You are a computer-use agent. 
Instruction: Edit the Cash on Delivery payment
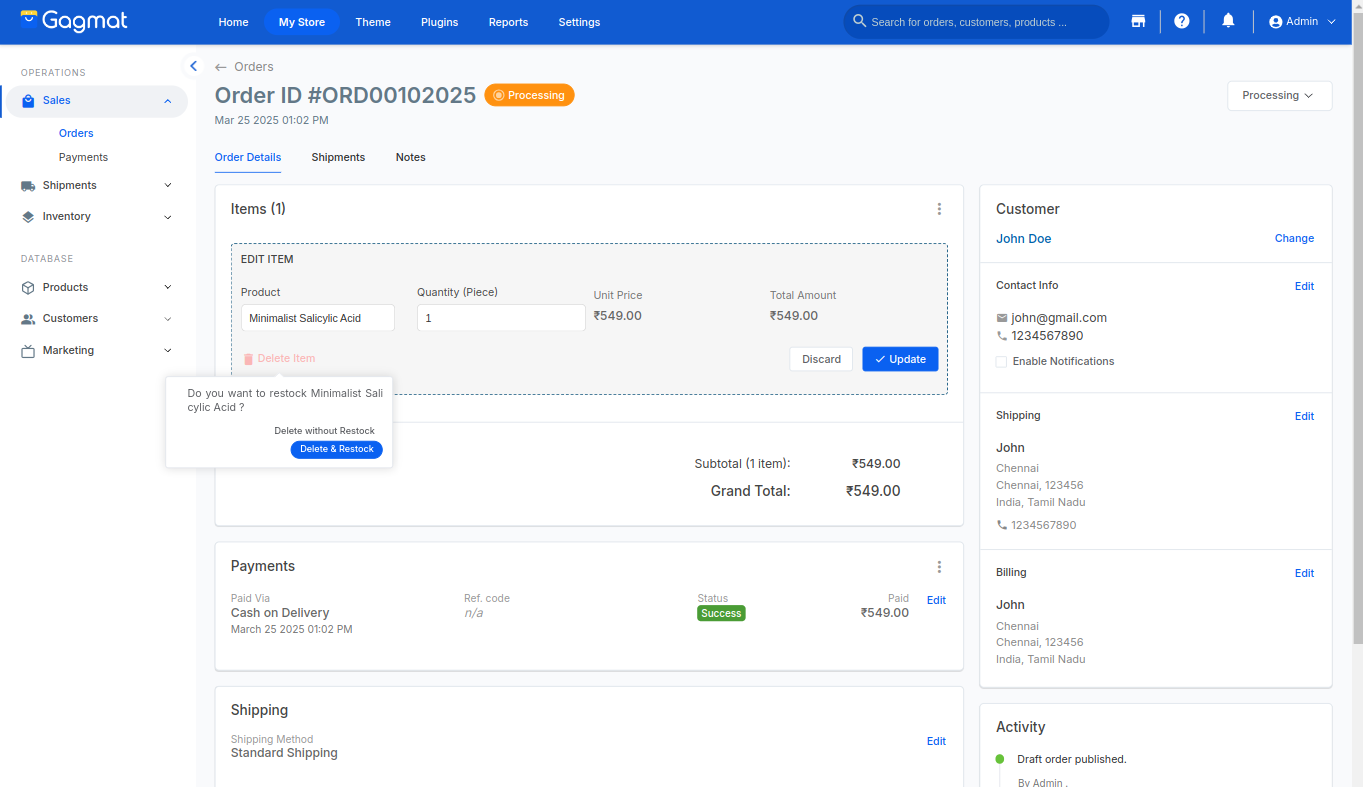click(936, 601)
